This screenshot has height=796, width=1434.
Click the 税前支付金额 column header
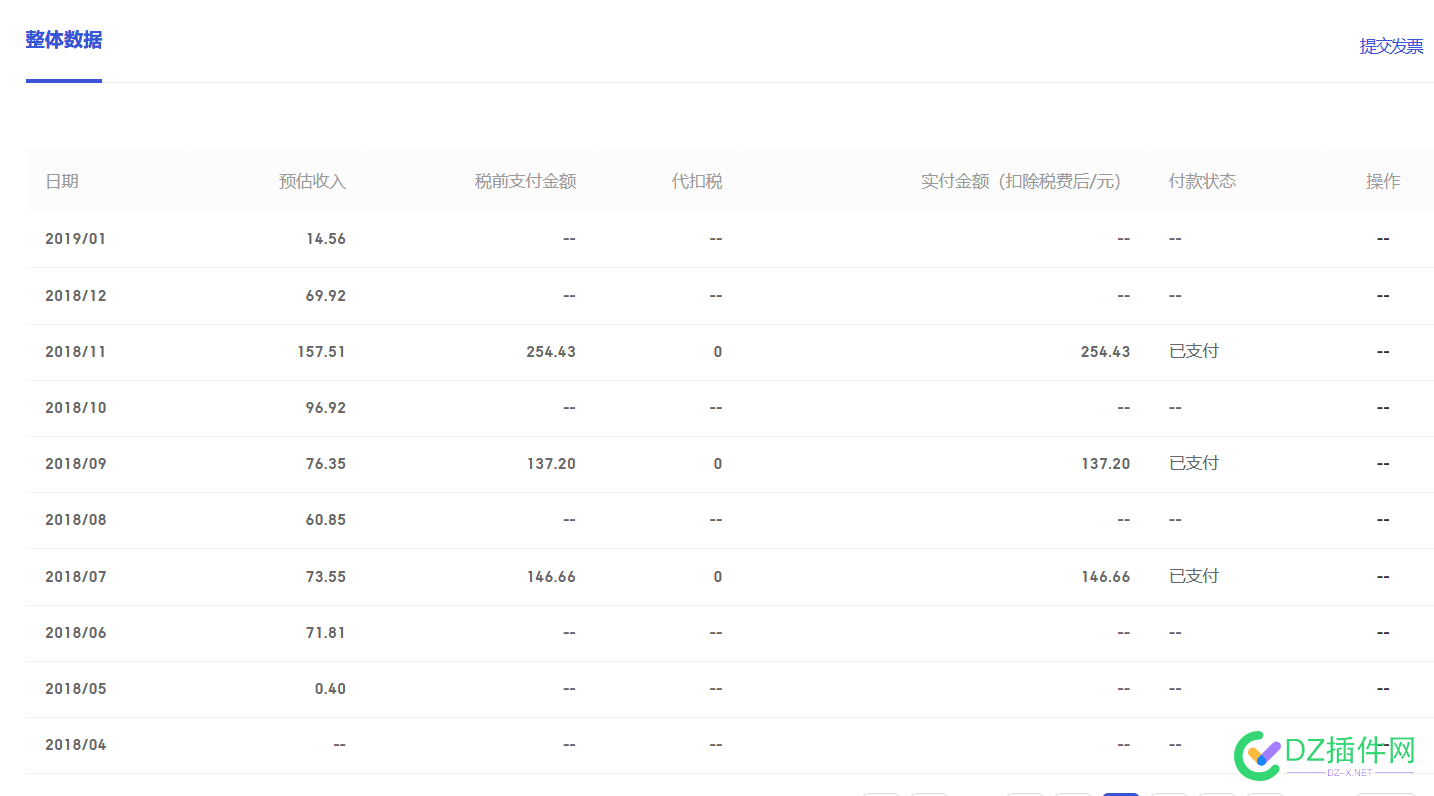tap(525, 181)
